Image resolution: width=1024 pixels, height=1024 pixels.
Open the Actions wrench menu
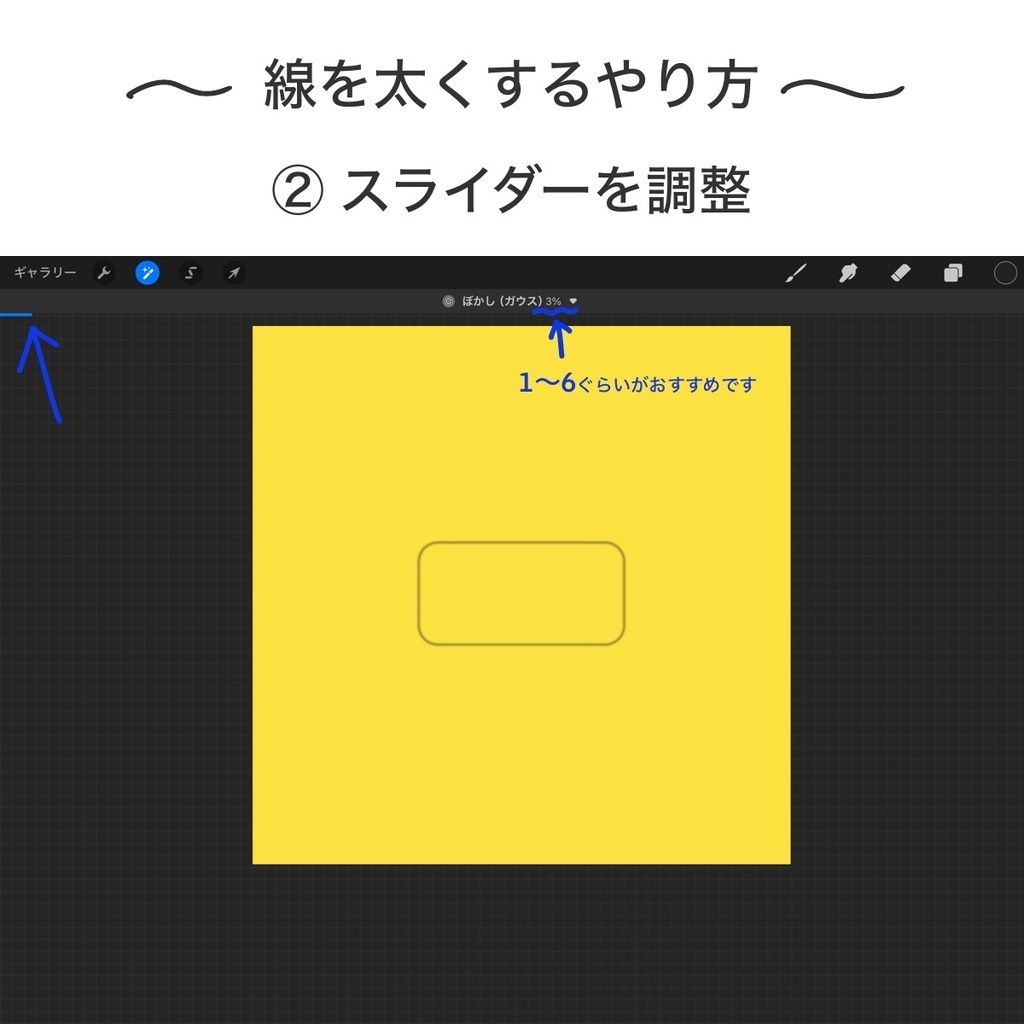click(105, 272)
